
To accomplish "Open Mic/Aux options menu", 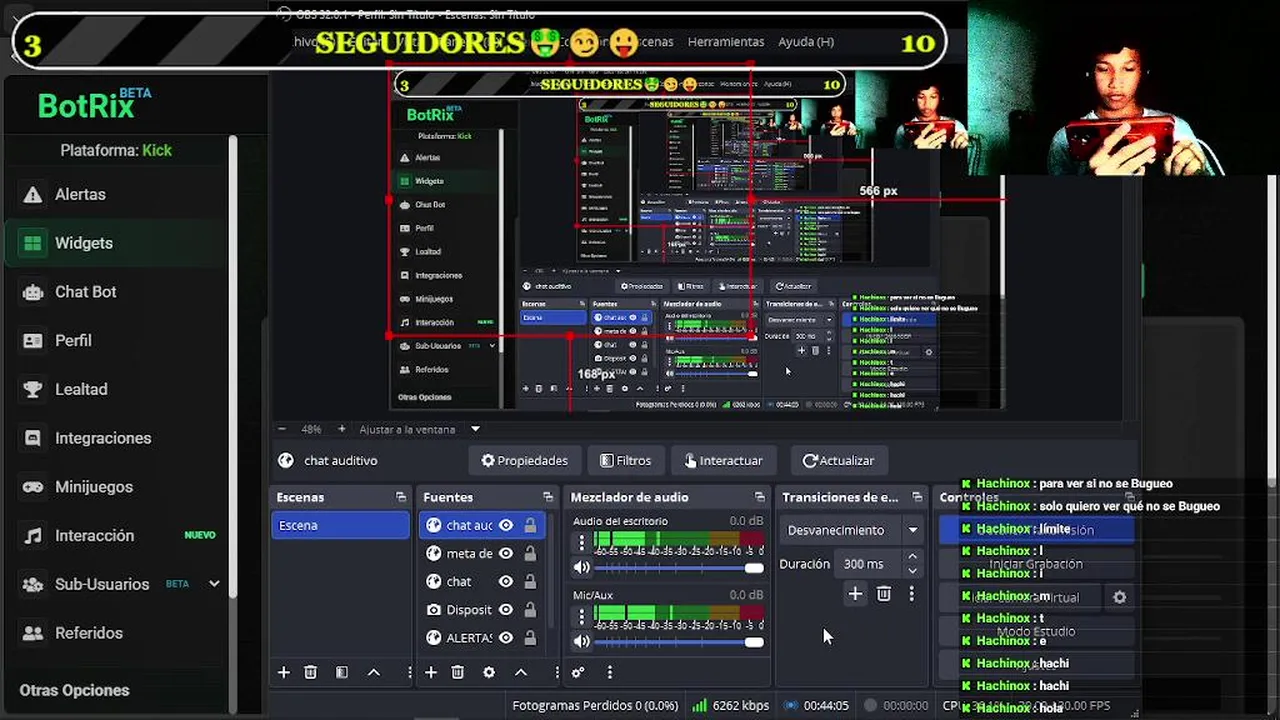I will (582, 616).
